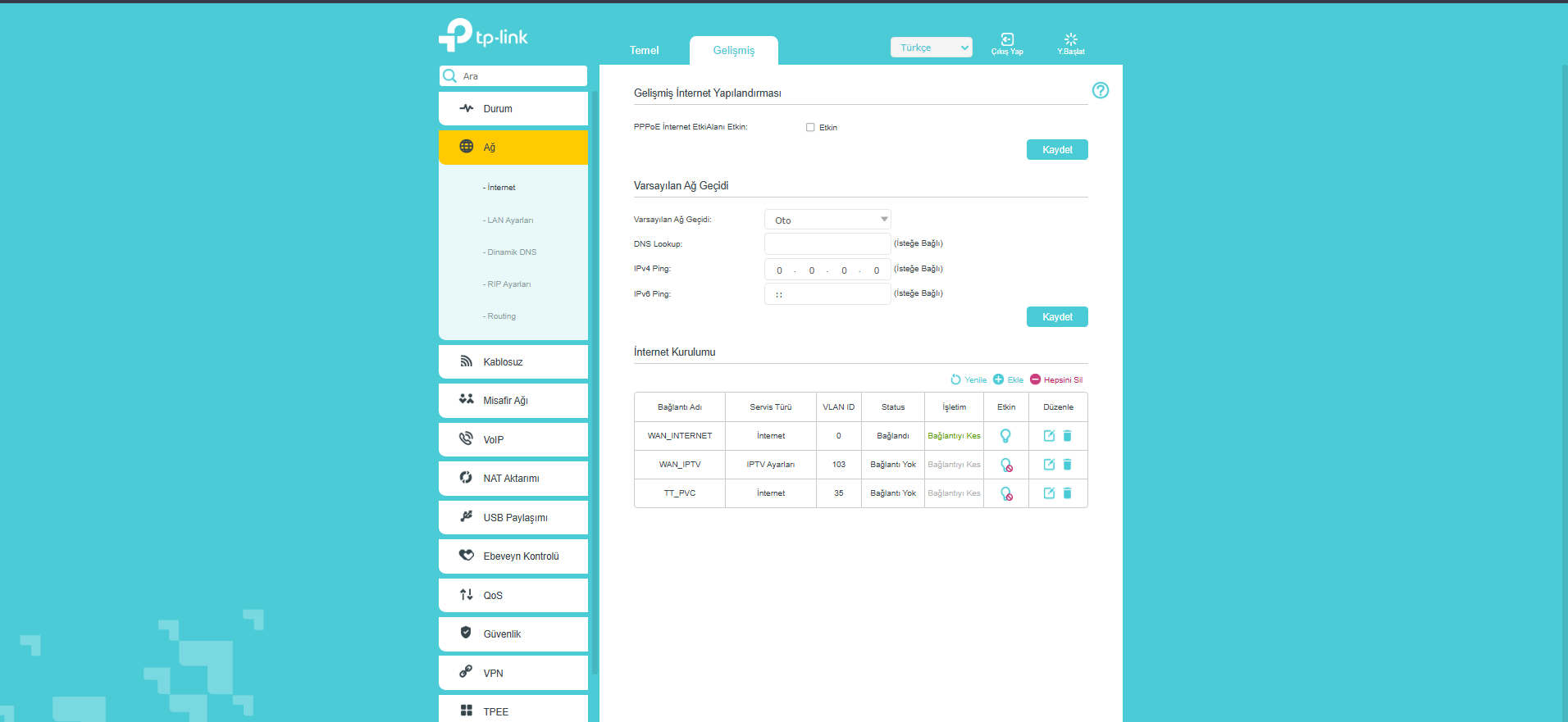Toggle the TT_PVC Etkin bulb
1568x722 pixels.
[1006, 493]
